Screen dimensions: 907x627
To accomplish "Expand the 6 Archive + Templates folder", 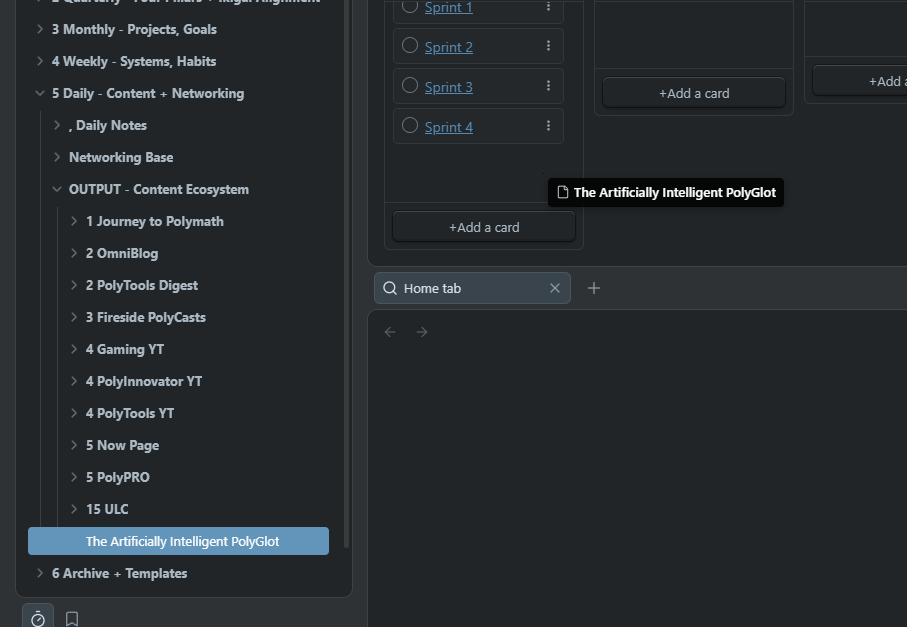I will point(40,573).
